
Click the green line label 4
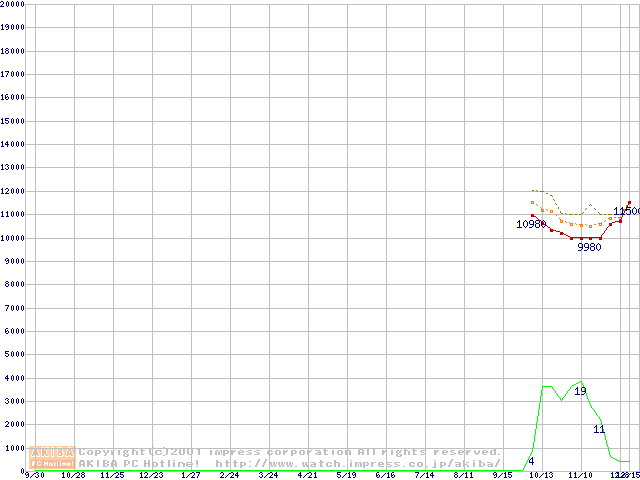531,461
